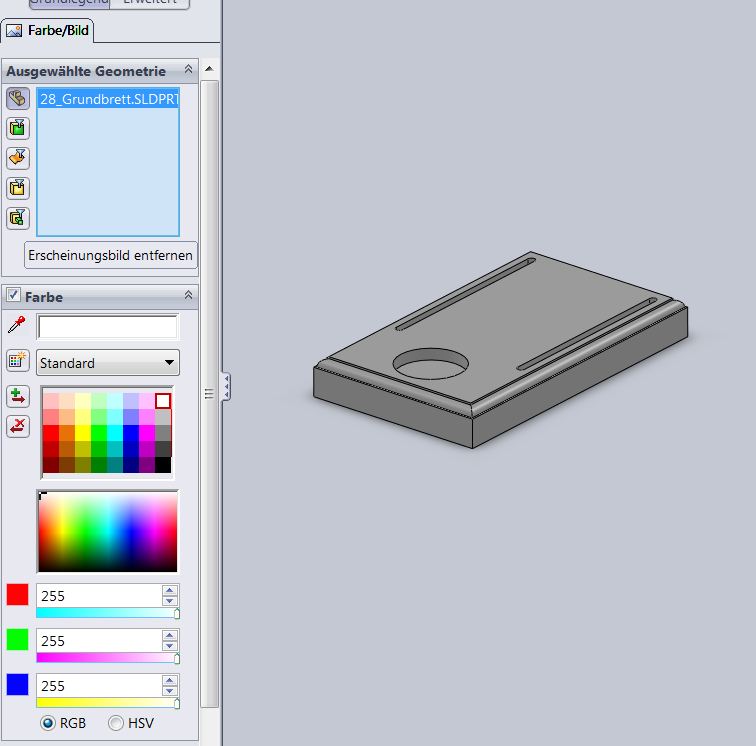Choose the white swatch in palette
This screenshot has height=746, width=756.
tap(163, 401)
